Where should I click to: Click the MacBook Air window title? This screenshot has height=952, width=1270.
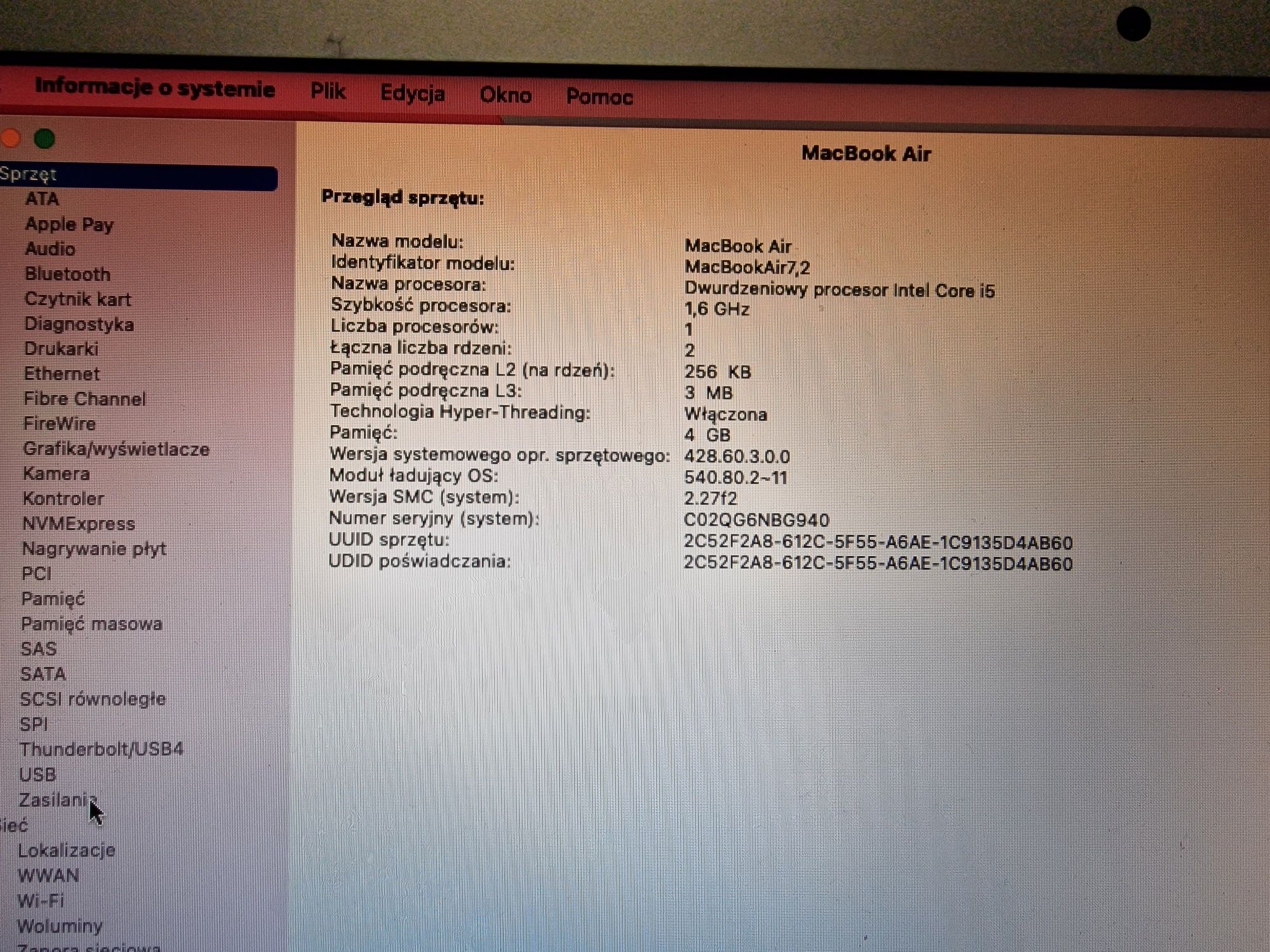[x=866, y=154]
